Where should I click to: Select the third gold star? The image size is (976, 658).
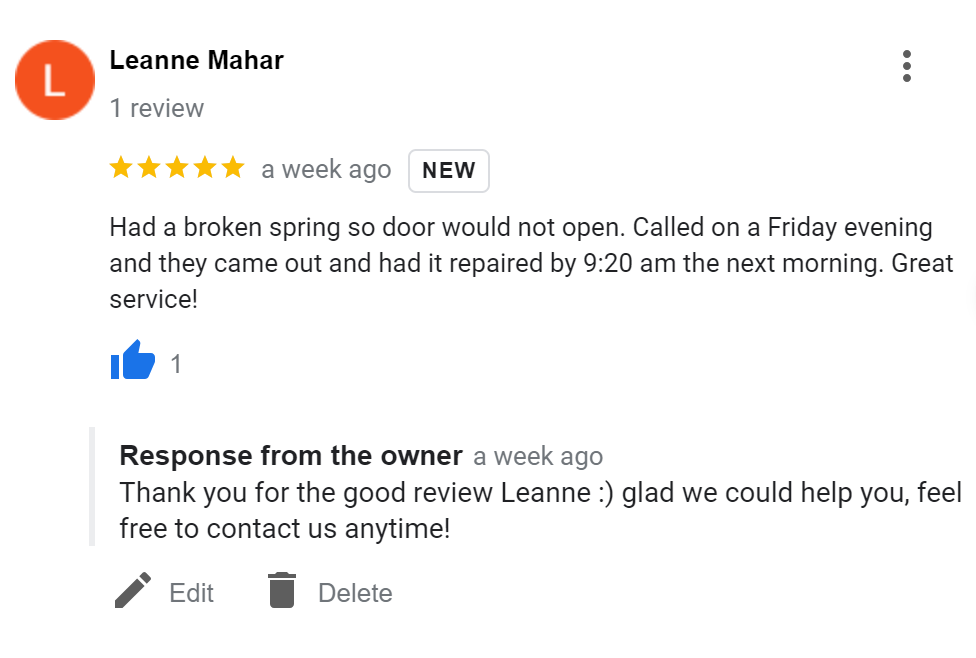[177, 168]
